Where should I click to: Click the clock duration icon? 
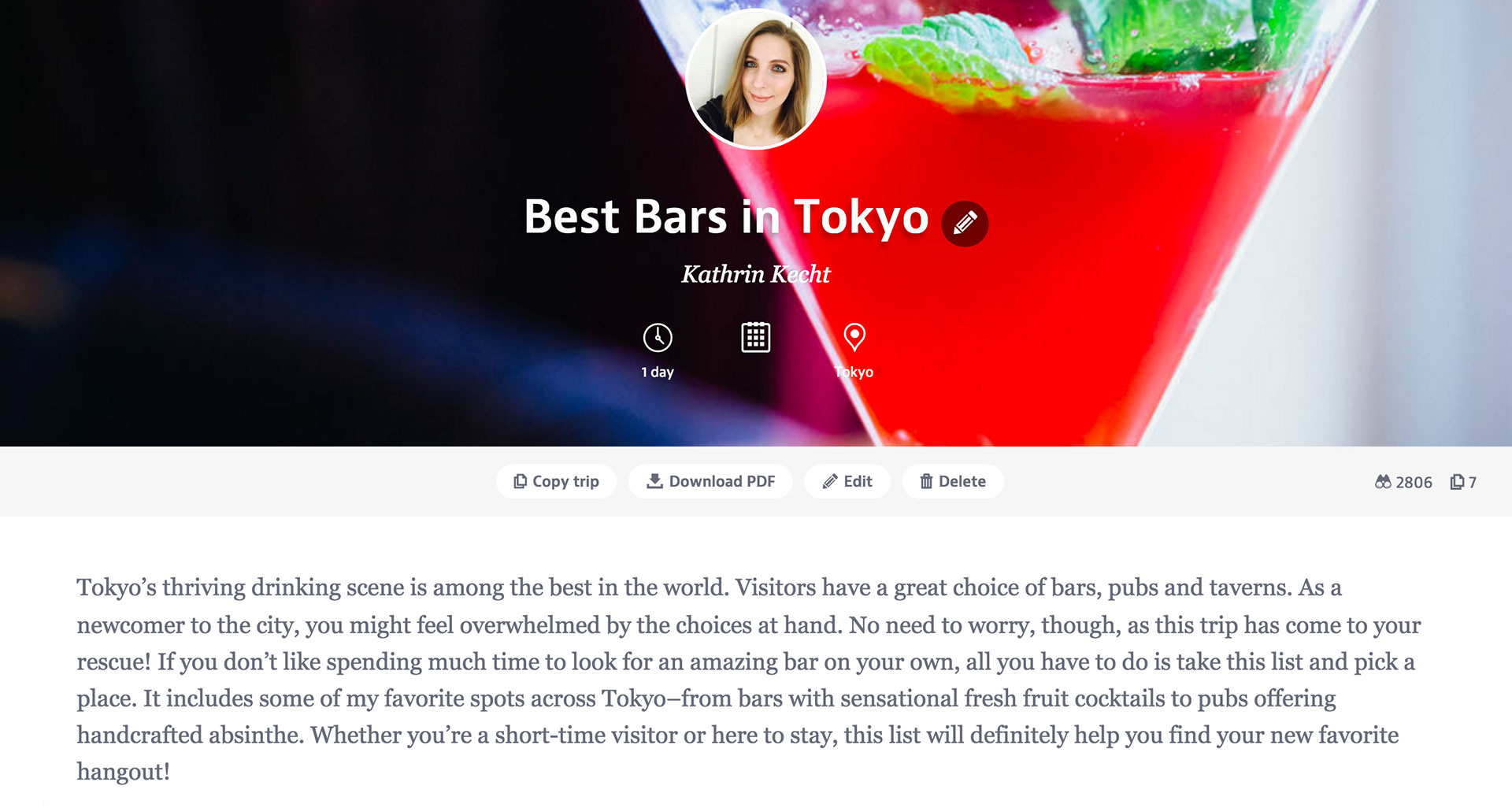(658, 337)
